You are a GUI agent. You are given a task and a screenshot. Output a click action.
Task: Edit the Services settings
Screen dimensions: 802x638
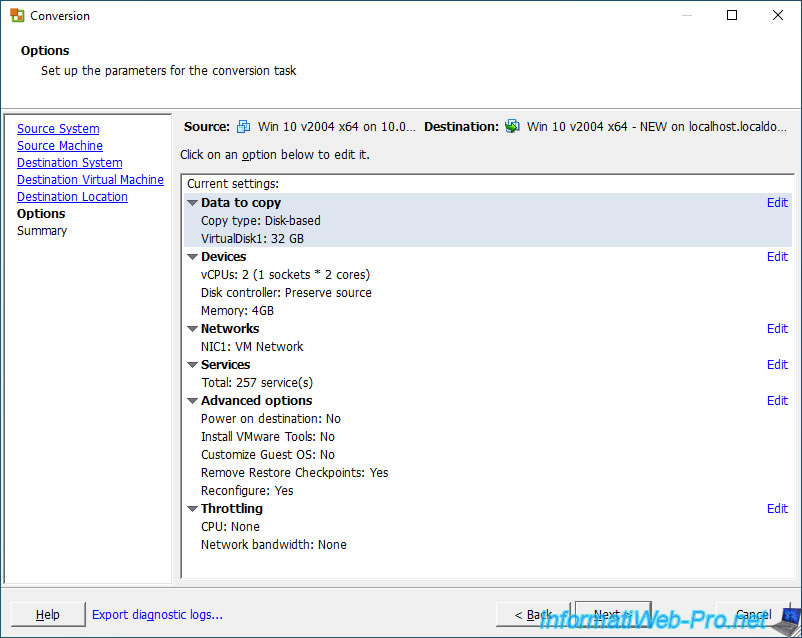tap(777, 365)
